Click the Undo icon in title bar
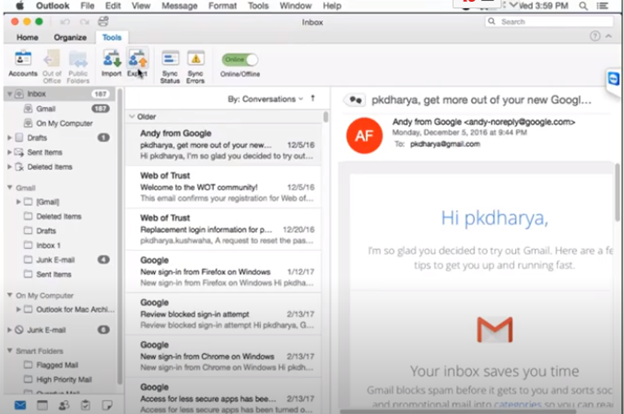 [65, 22]
